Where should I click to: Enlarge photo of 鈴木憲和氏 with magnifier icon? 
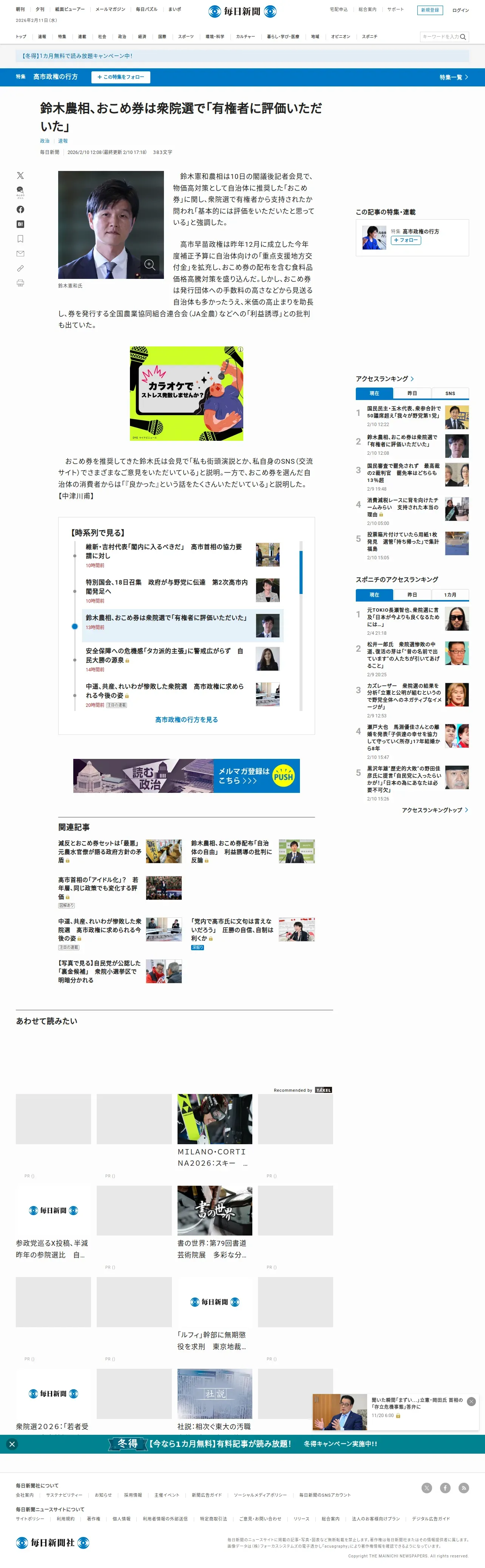[150, 264]
